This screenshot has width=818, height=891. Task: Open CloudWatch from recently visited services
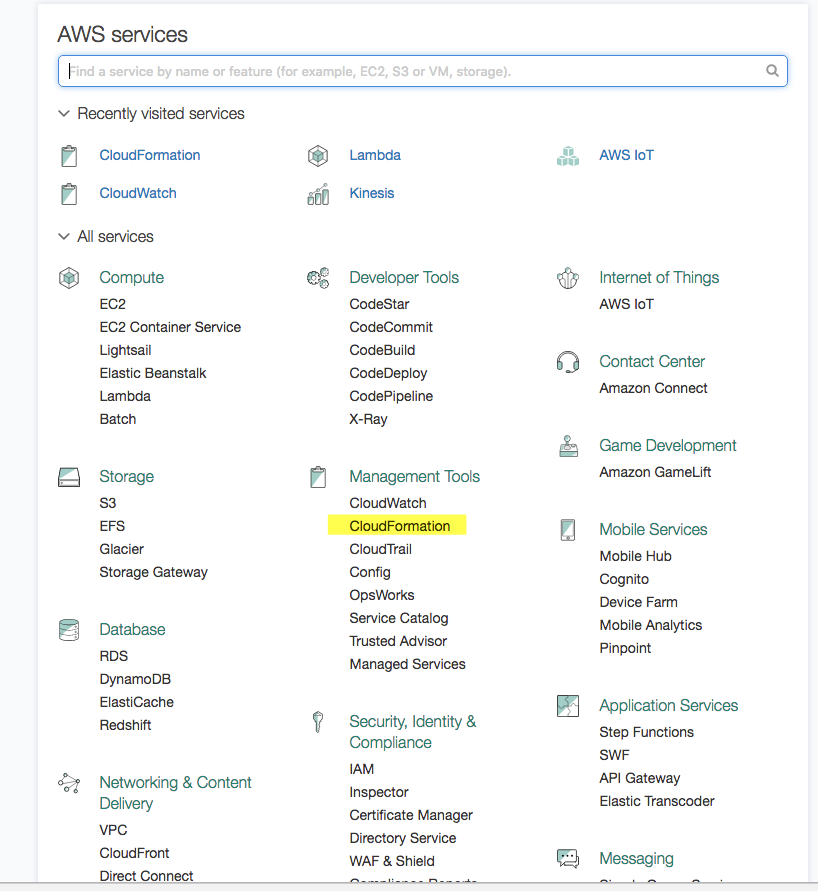138,193
